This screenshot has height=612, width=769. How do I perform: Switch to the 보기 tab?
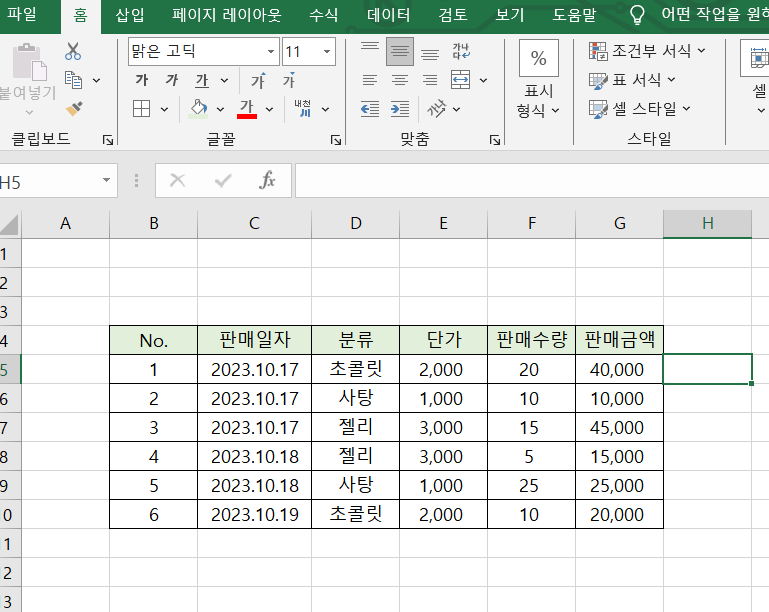510,15
